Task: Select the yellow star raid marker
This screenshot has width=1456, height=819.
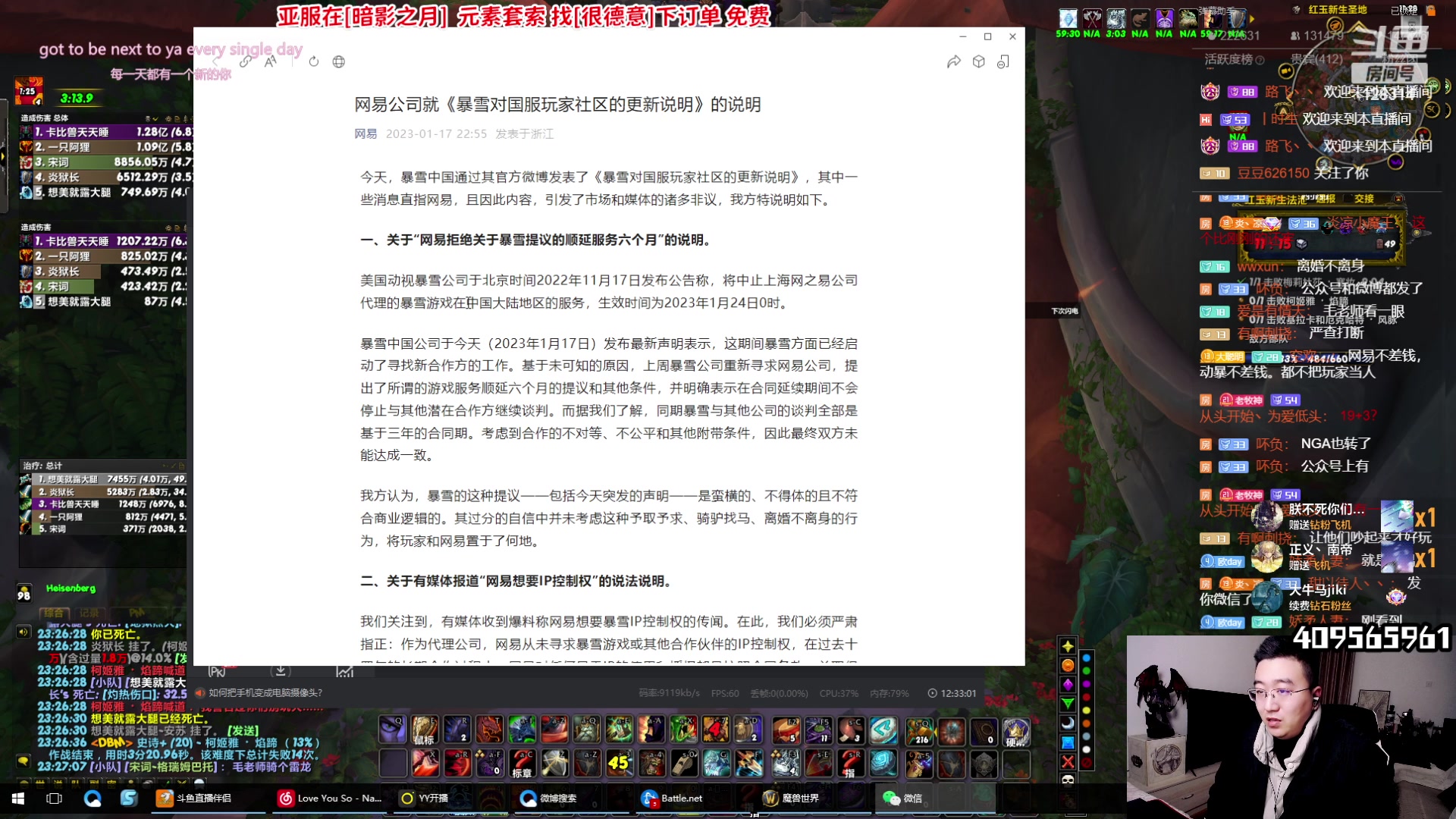Action: (x=1068, y=646)
